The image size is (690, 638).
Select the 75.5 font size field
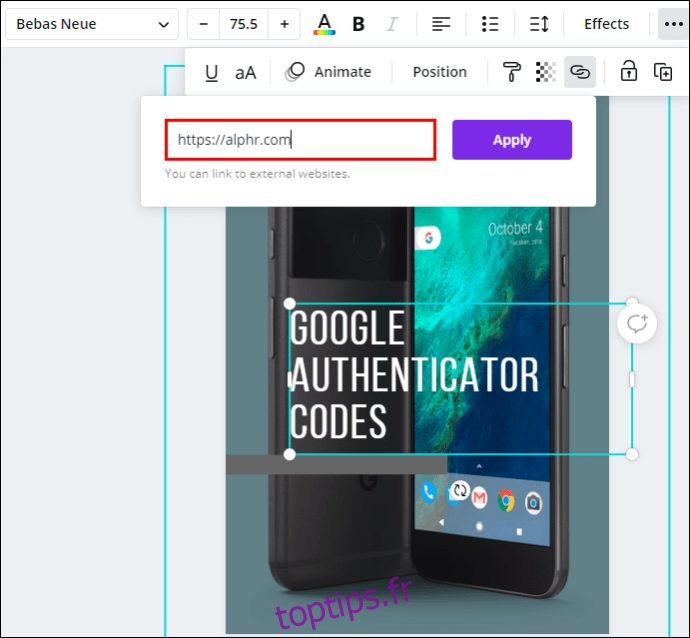click(243, 24)
